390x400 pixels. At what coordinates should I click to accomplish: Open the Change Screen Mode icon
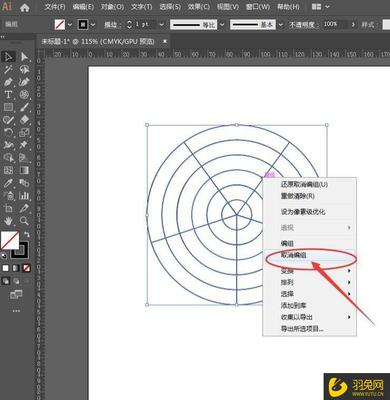(x=16, y=295)
